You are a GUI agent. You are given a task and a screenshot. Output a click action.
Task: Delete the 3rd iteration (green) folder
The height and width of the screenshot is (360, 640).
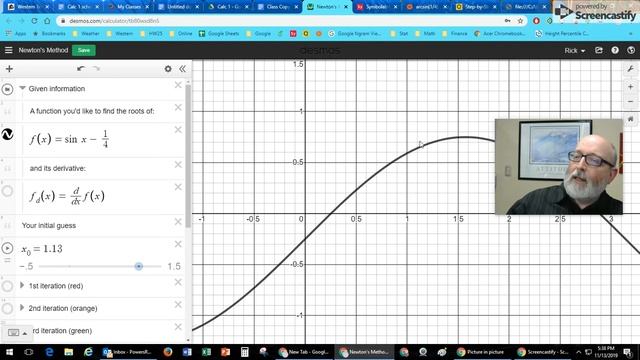(x=178, y=327)
